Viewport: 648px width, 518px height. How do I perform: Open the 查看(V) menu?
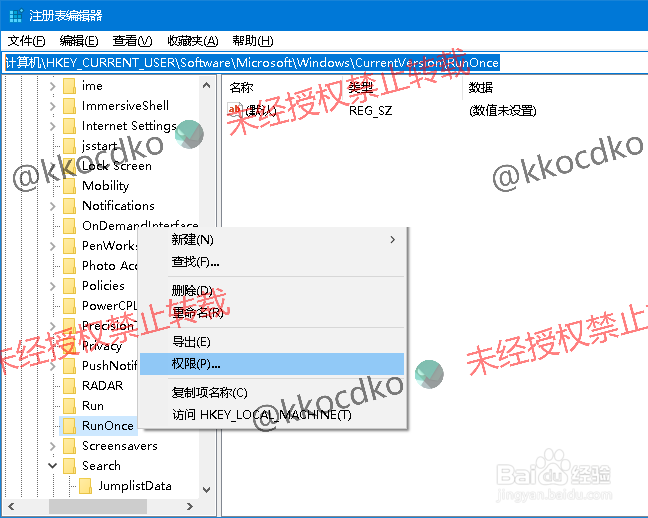click(x=133, y=41)
